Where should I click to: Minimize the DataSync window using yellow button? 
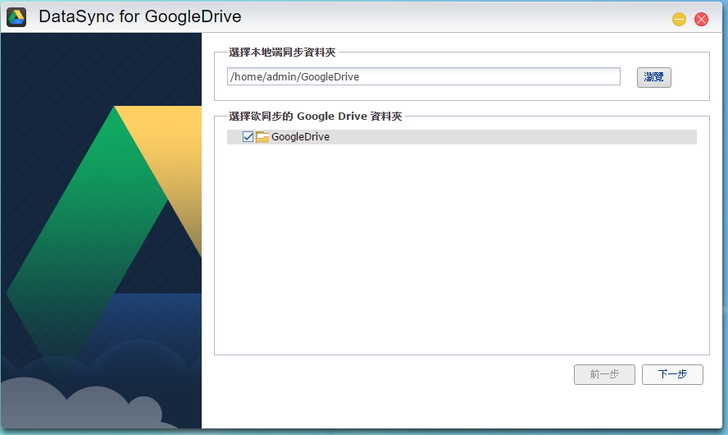[x=679, y=19]
